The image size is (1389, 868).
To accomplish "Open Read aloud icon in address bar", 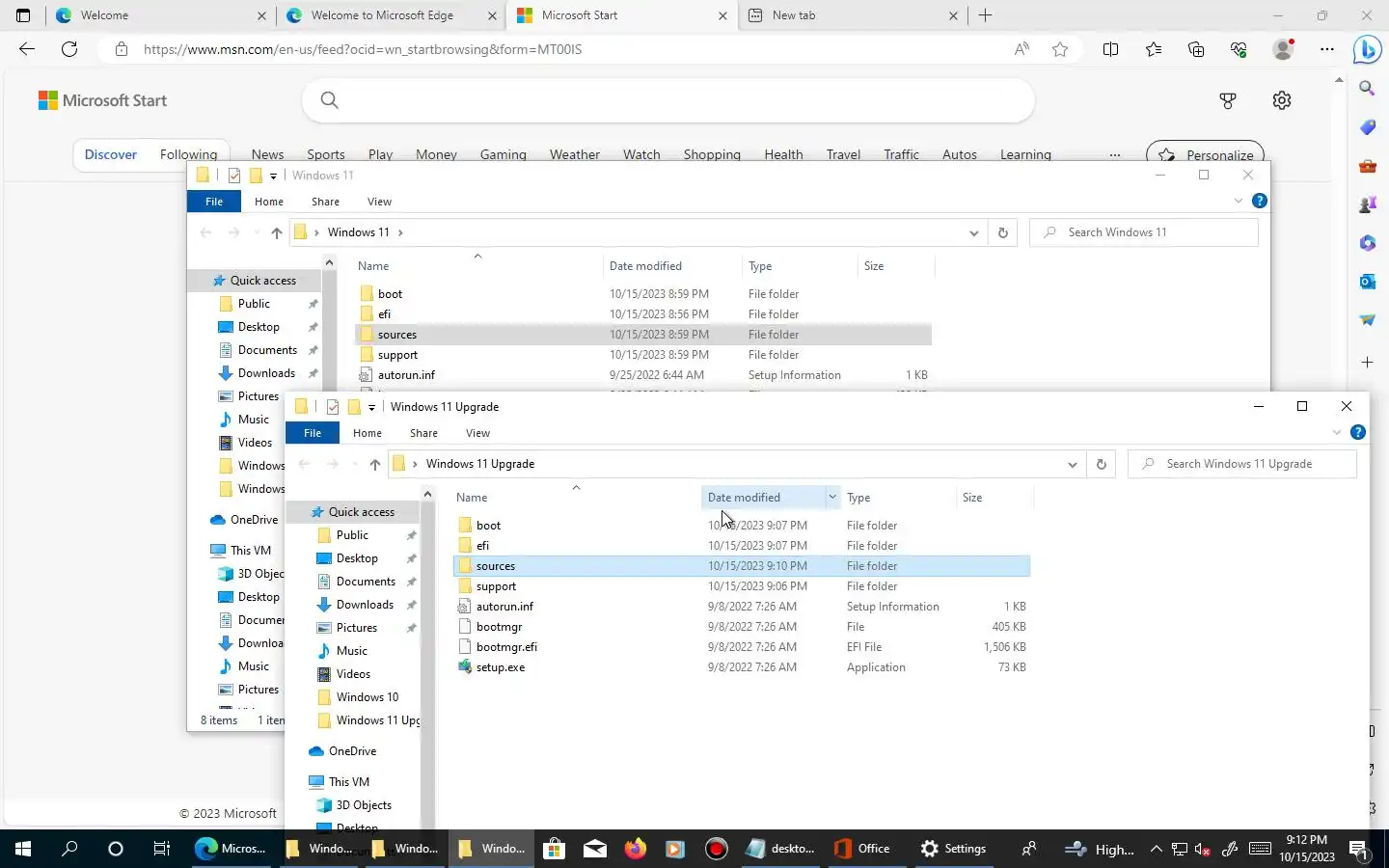I will click(1021, 49).
